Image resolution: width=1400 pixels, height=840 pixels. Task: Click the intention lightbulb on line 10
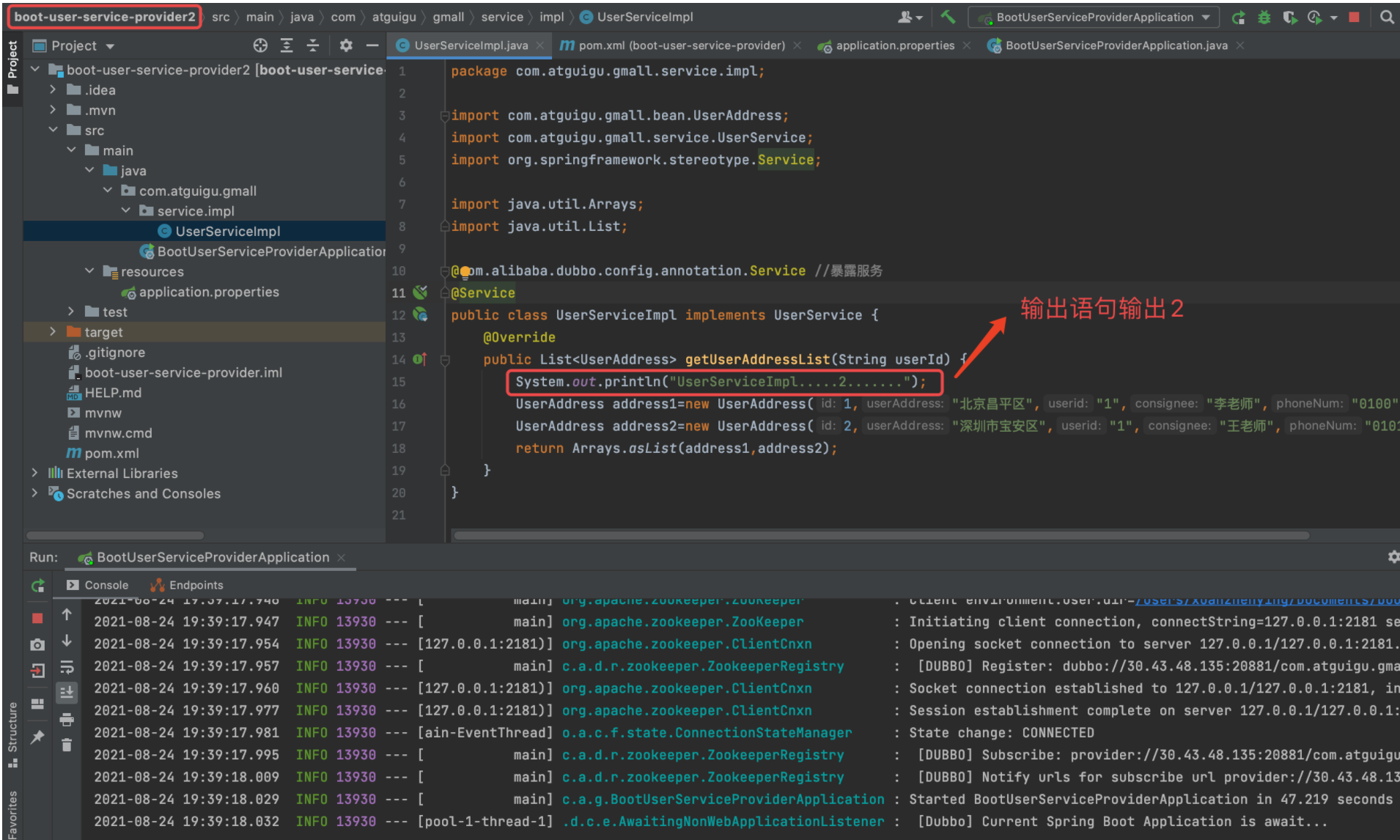click(465, 272)
